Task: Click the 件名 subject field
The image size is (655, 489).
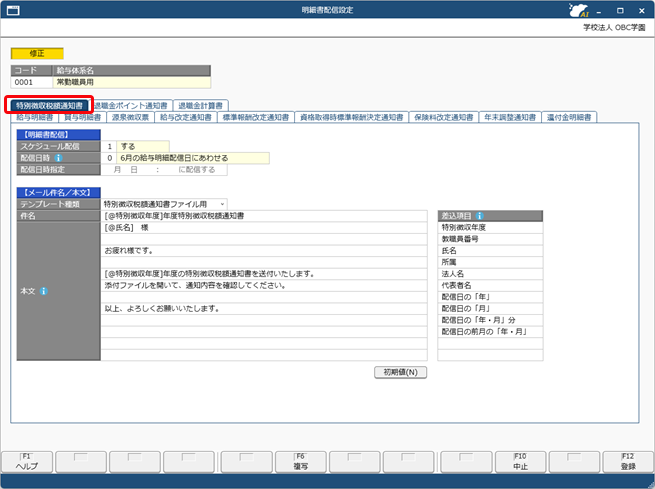Action: point(264,216)
